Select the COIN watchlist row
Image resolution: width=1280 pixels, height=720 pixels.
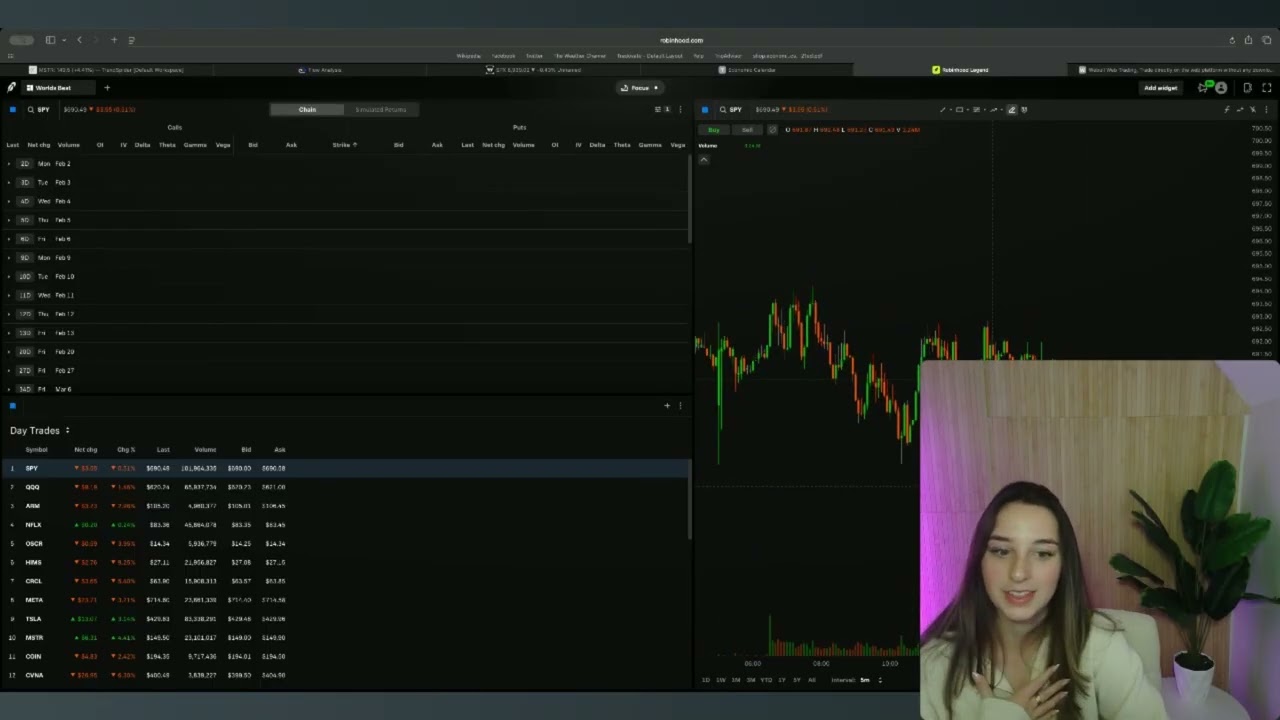[345, 657]
